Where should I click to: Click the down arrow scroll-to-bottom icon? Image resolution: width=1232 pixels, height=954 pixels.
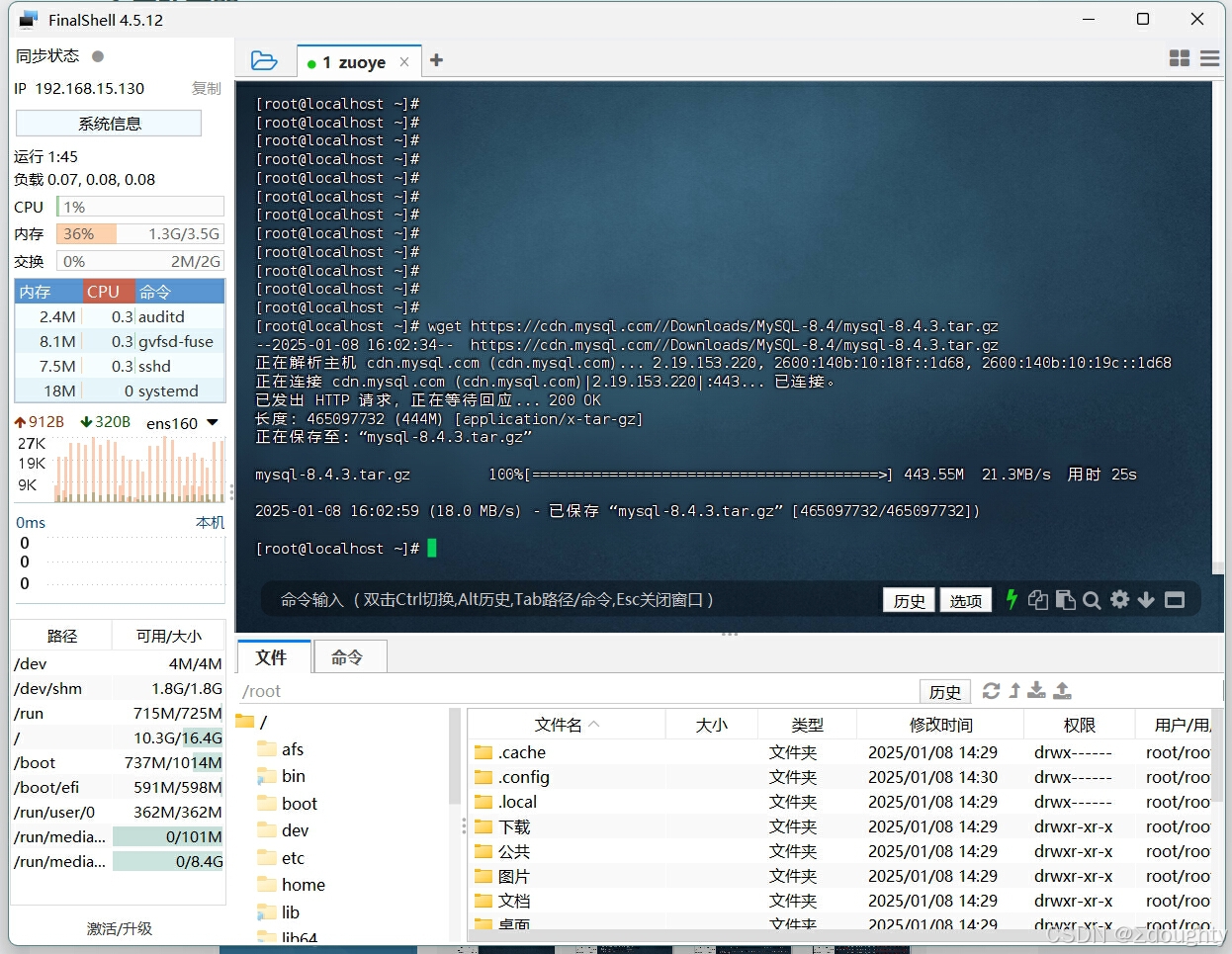[1146, 599]
